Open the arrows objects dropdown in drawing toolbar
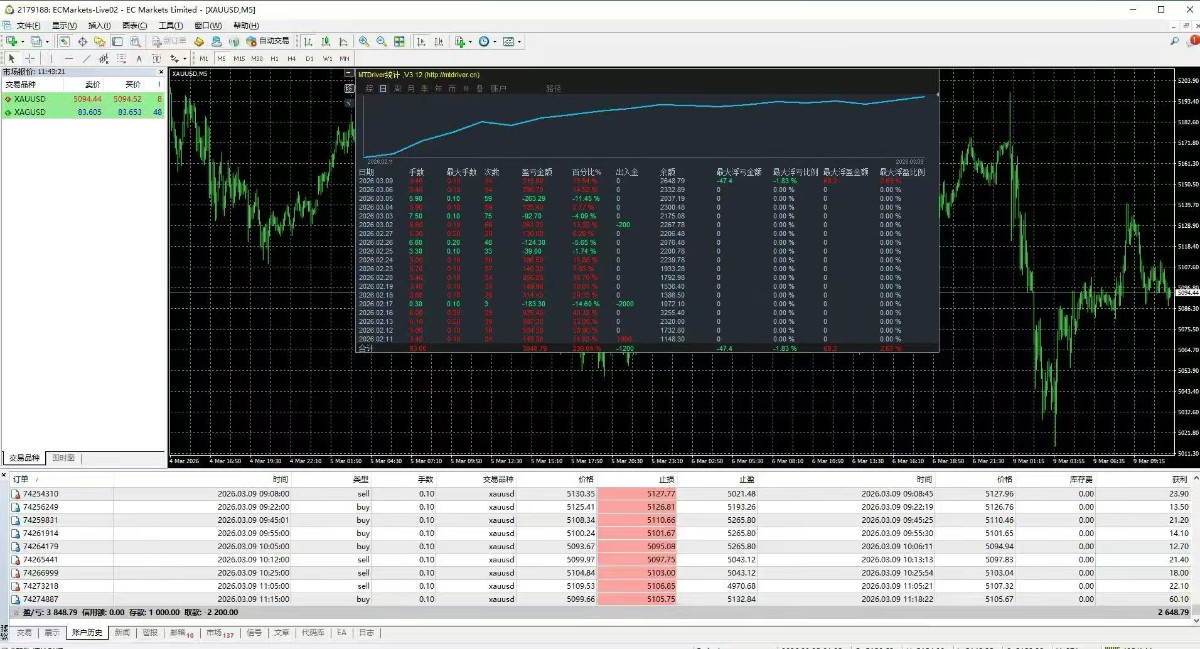The height and width of the screenshot is (649, 1200). (x=186, y=59)
